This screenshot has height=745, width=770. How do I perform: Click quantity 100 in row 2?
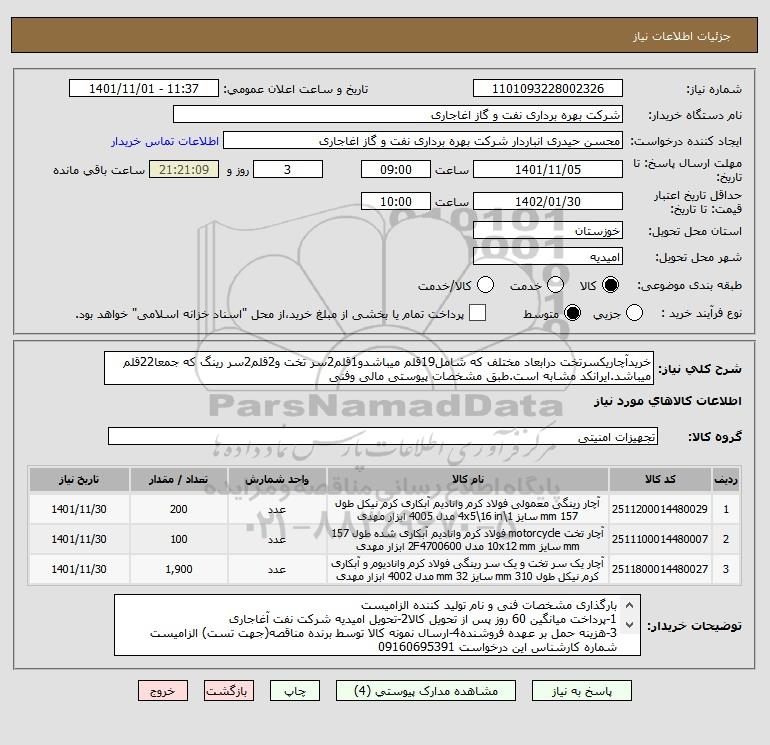pyautogui.click(x=179, y=539)
